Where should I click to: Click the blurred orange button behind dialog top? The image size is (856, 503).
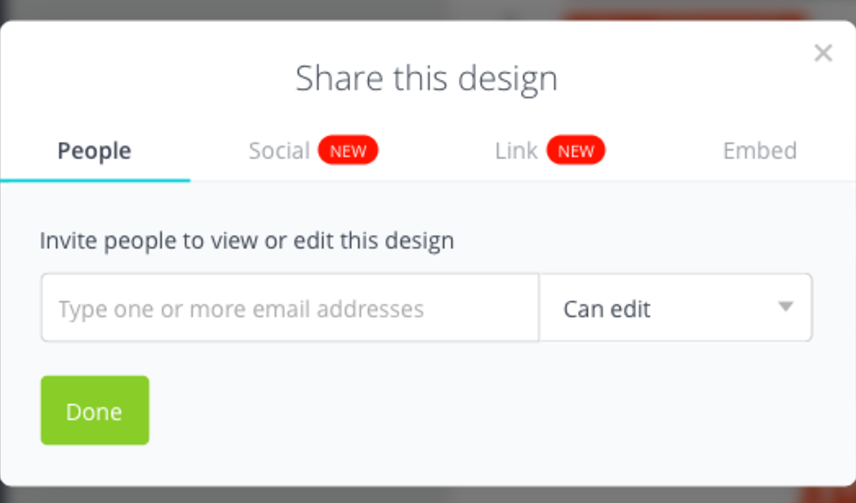click(x=685, y=15)
